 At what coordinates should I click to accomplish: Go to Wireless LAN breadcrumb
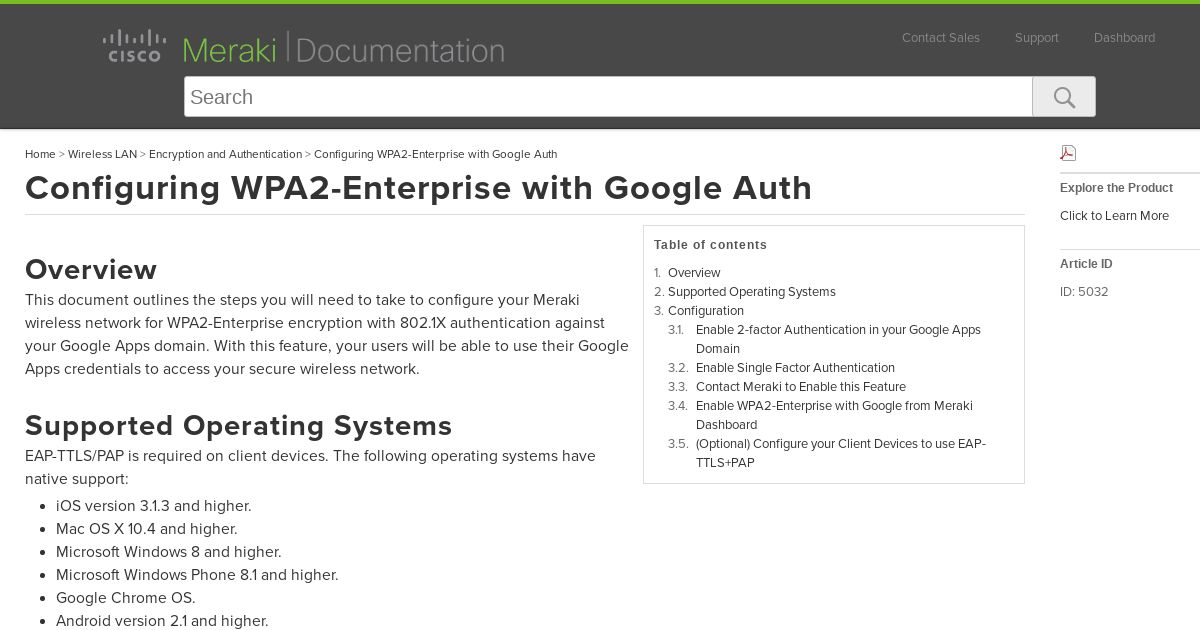tap(102, 154)
